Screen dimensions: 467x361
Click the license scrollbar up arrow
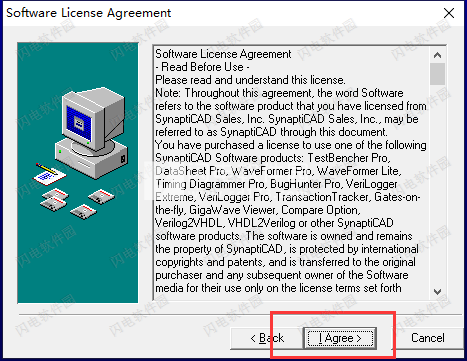(x=437, y=55)
